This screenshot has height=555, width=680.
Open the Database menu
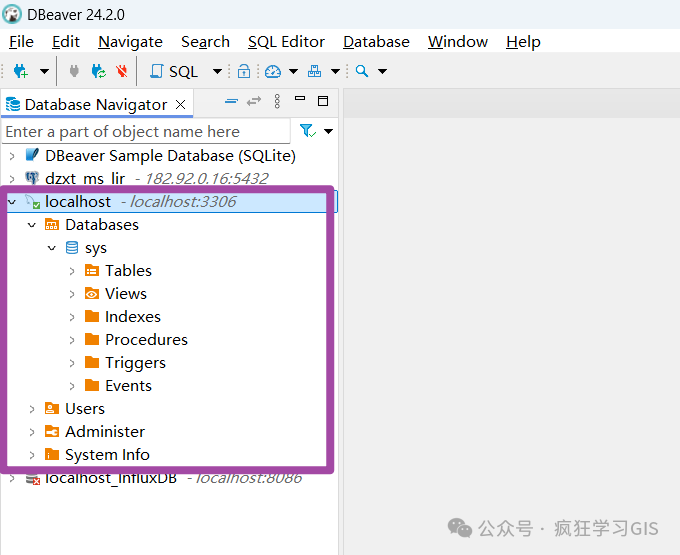click(x=376, y=42)
